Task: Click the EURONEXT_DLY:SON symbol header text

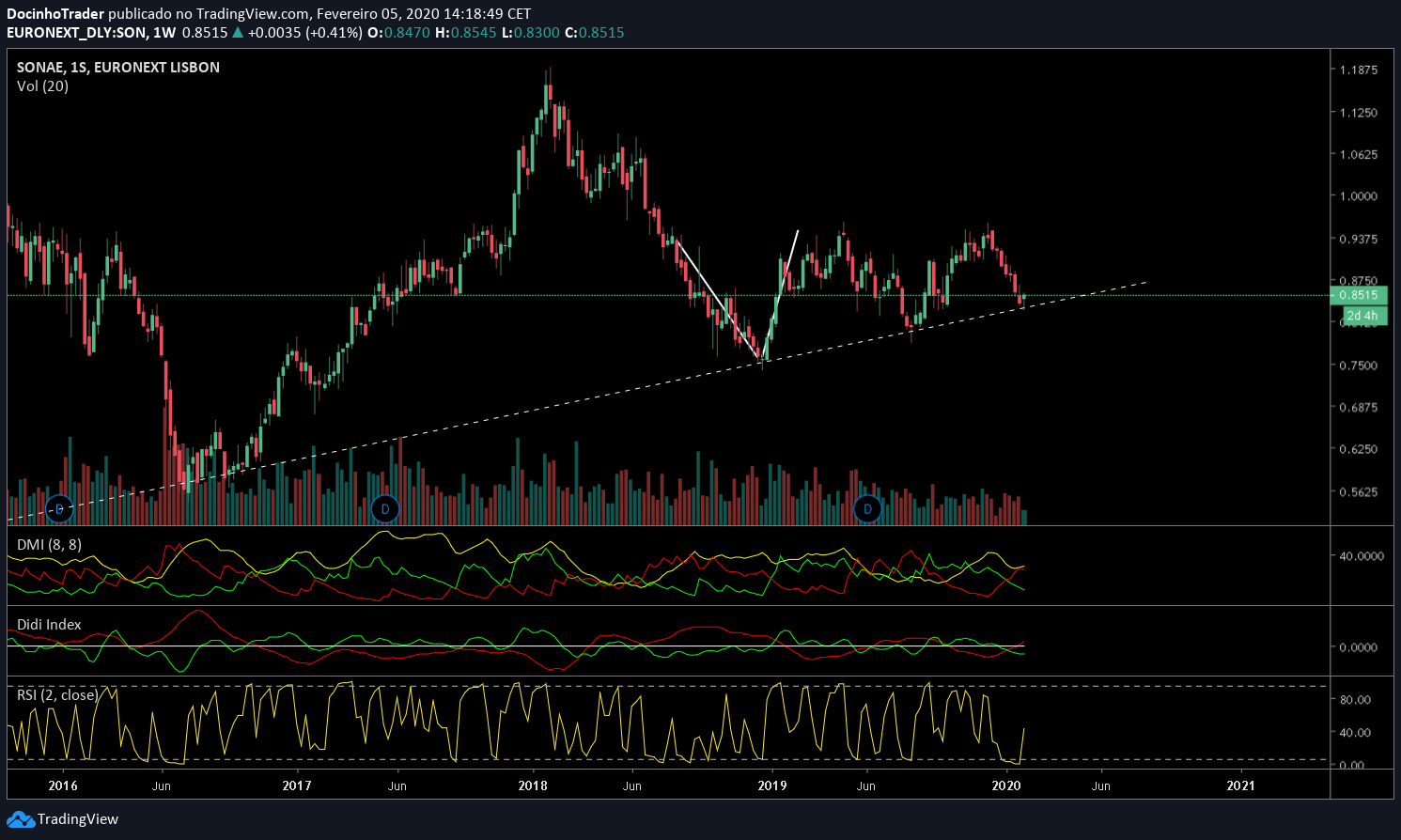Action: [x=77, y=33]
